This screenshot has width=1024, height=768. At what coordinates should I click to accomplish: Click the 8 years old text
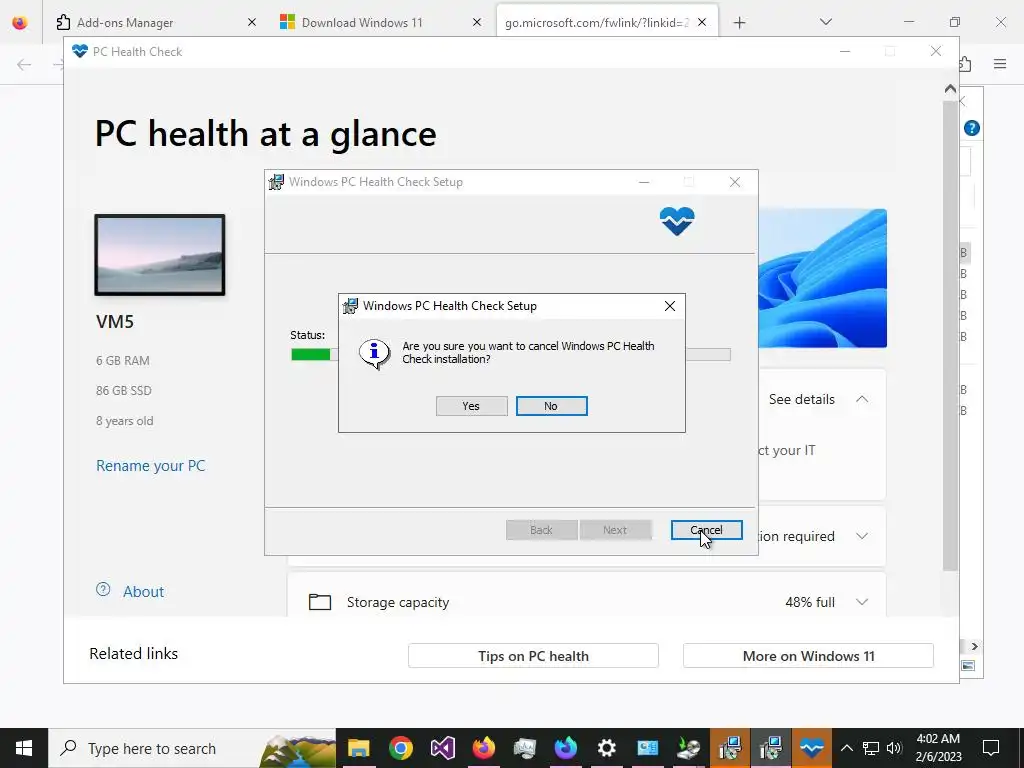[125, 421]
